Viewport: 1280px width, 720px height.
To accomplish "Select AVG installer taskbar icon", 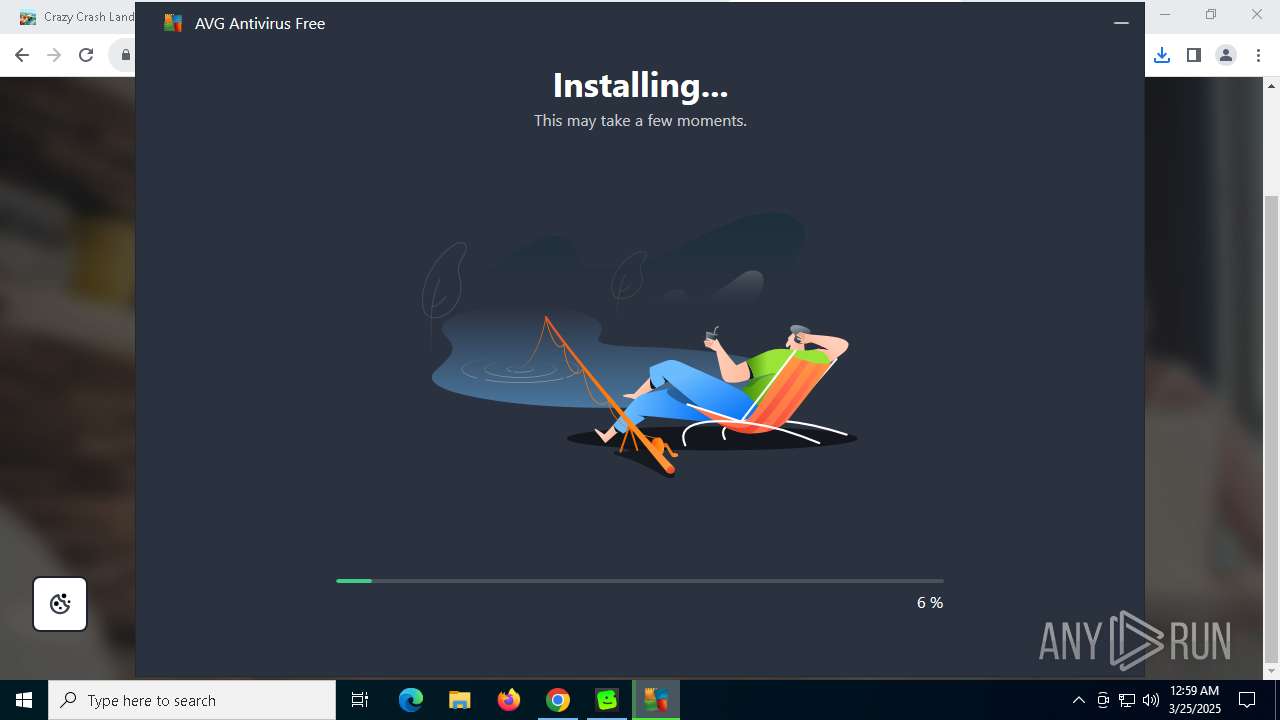I will point(656,700).
